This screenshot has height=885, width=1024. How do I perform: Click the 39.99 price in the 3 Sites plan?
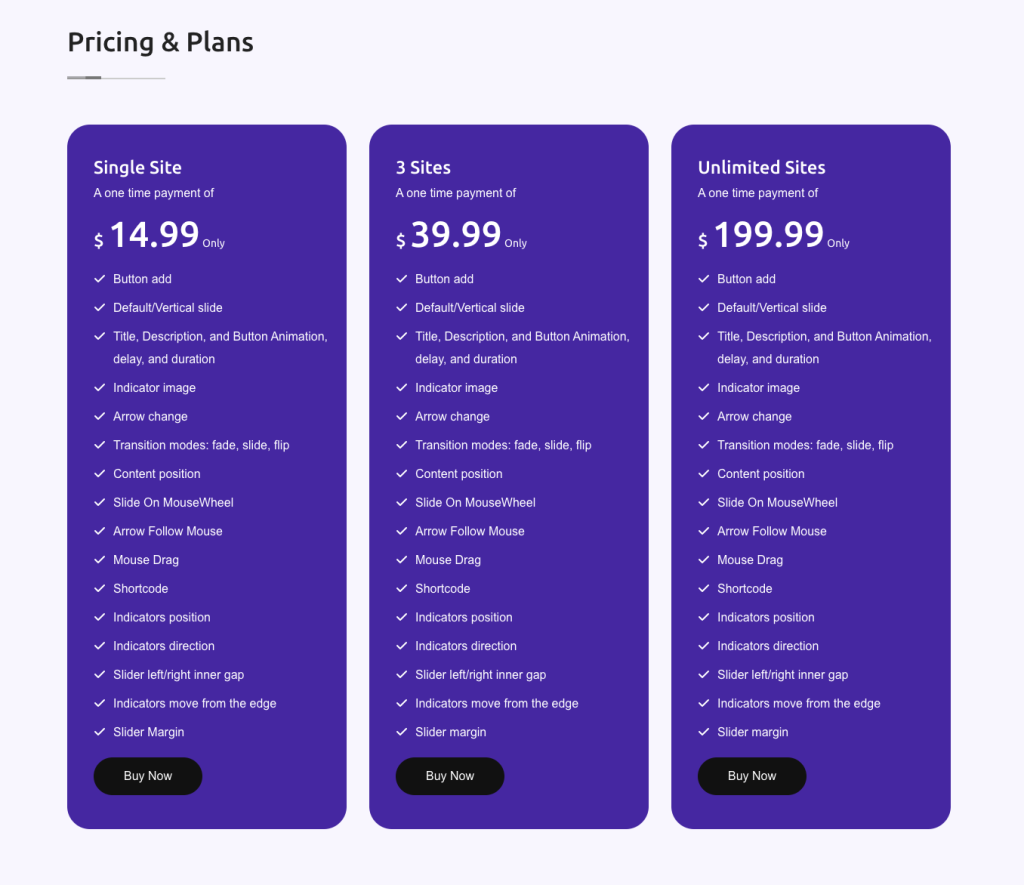tap(456, 235)
